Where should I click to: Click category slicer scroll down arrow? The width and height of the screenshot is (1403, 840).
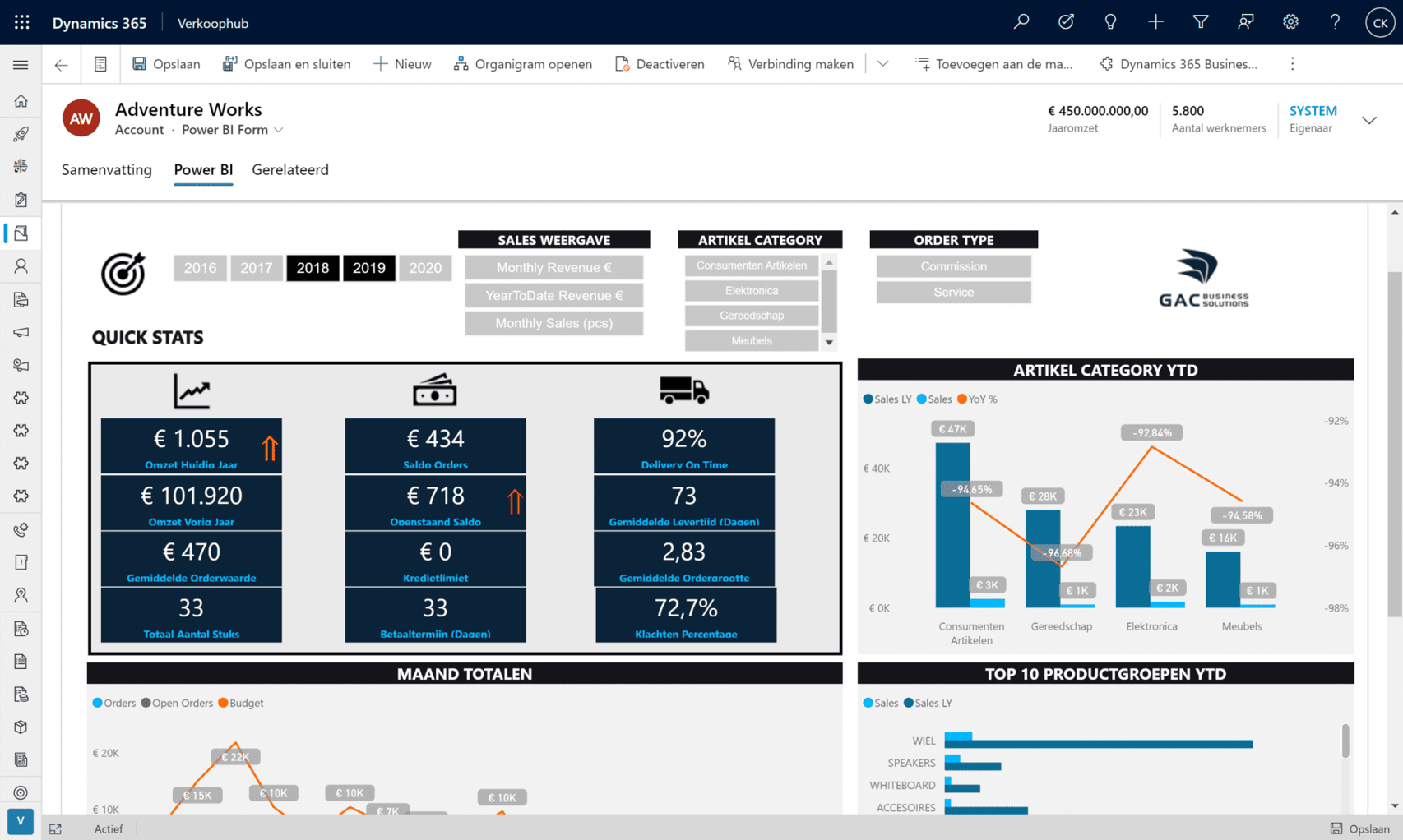click(x=829, y=343)
